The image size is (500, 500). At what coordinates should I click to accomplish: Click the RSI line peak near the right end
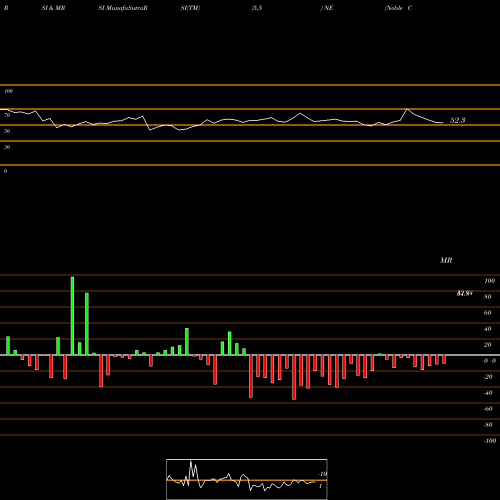click(x=407, y=109)
